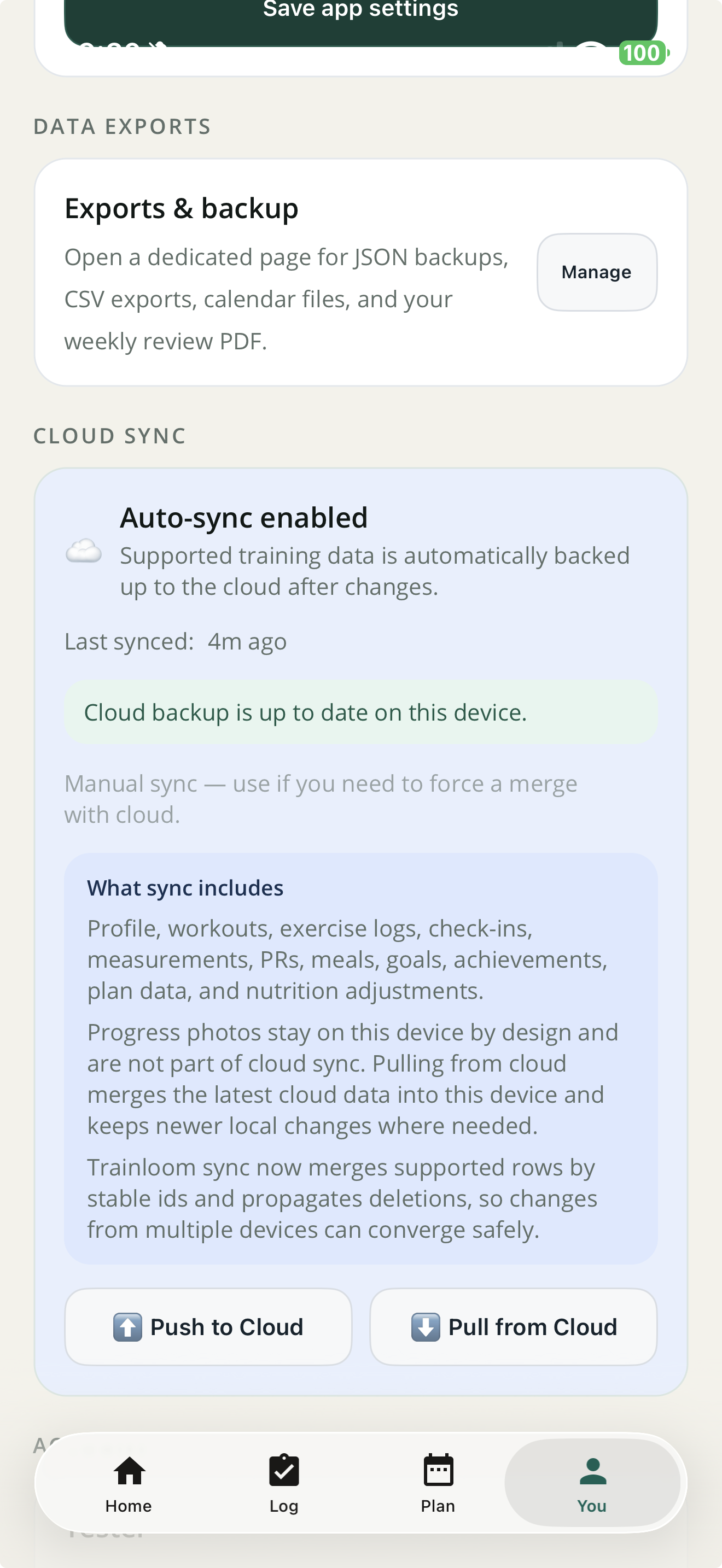Pull data from Cloud

[513, 1327]
